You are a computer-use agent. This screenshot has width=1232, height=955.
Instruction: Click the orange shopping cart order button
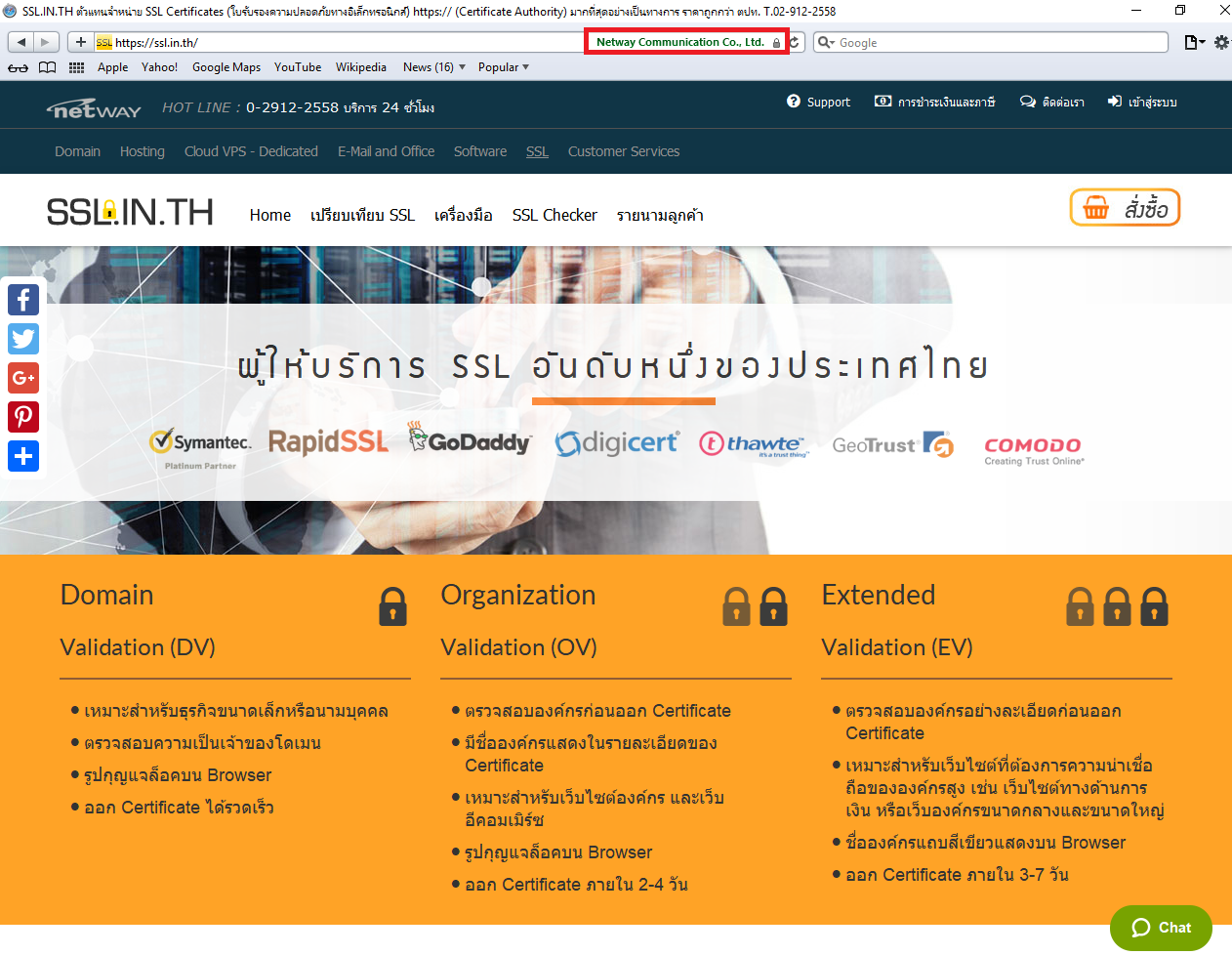pos(1125,208)
